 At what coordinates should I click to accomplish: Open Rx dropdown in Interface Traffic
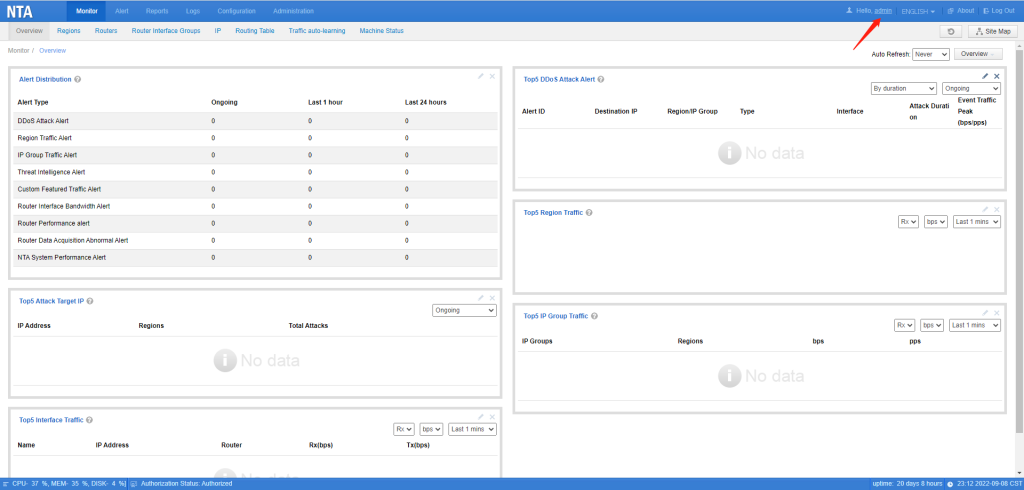404,429
